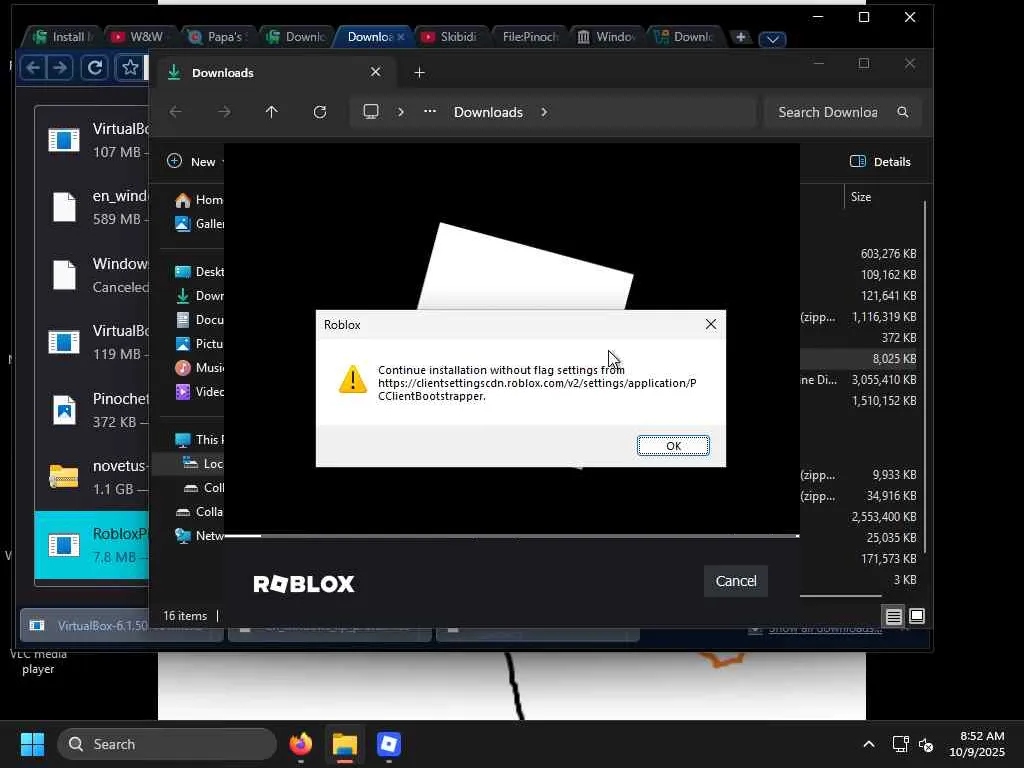Open Desktop in the navigation pane

(x=199, y=272)
